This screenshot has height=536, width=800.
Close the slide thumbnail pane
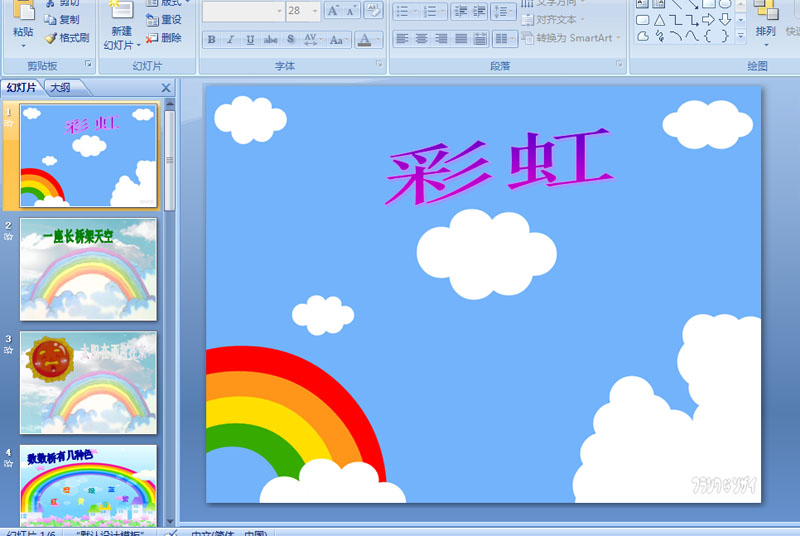166,88
